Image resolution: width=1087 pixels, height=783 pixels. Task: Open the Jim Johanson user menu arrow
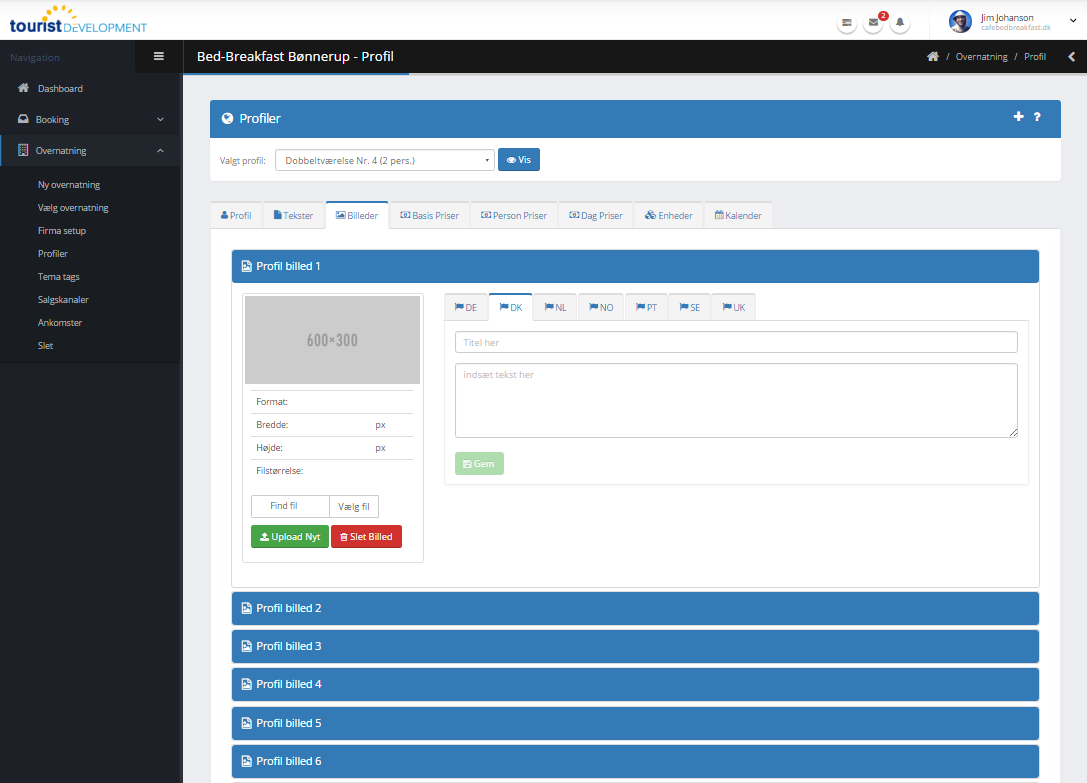coord(1073,21)
